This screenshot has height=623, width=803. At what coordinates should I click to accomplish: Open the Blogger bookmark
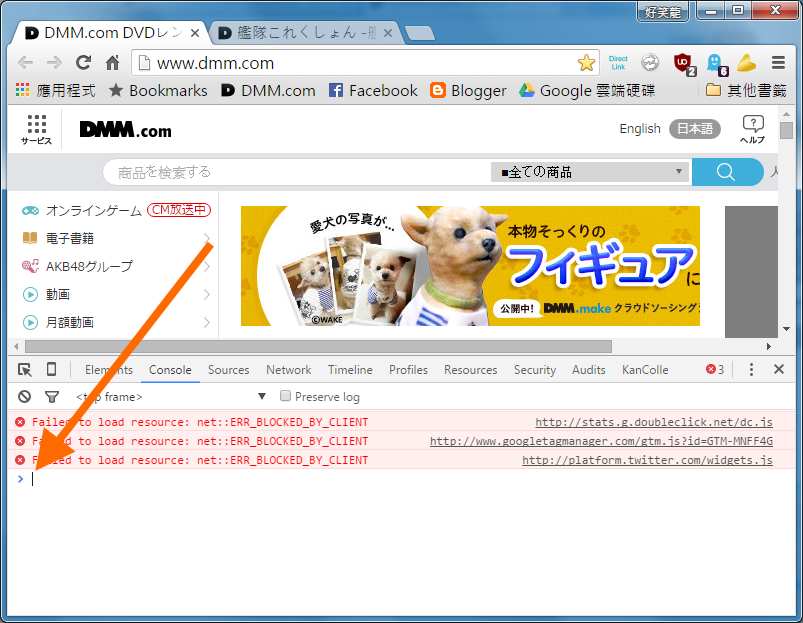(468, 91)
